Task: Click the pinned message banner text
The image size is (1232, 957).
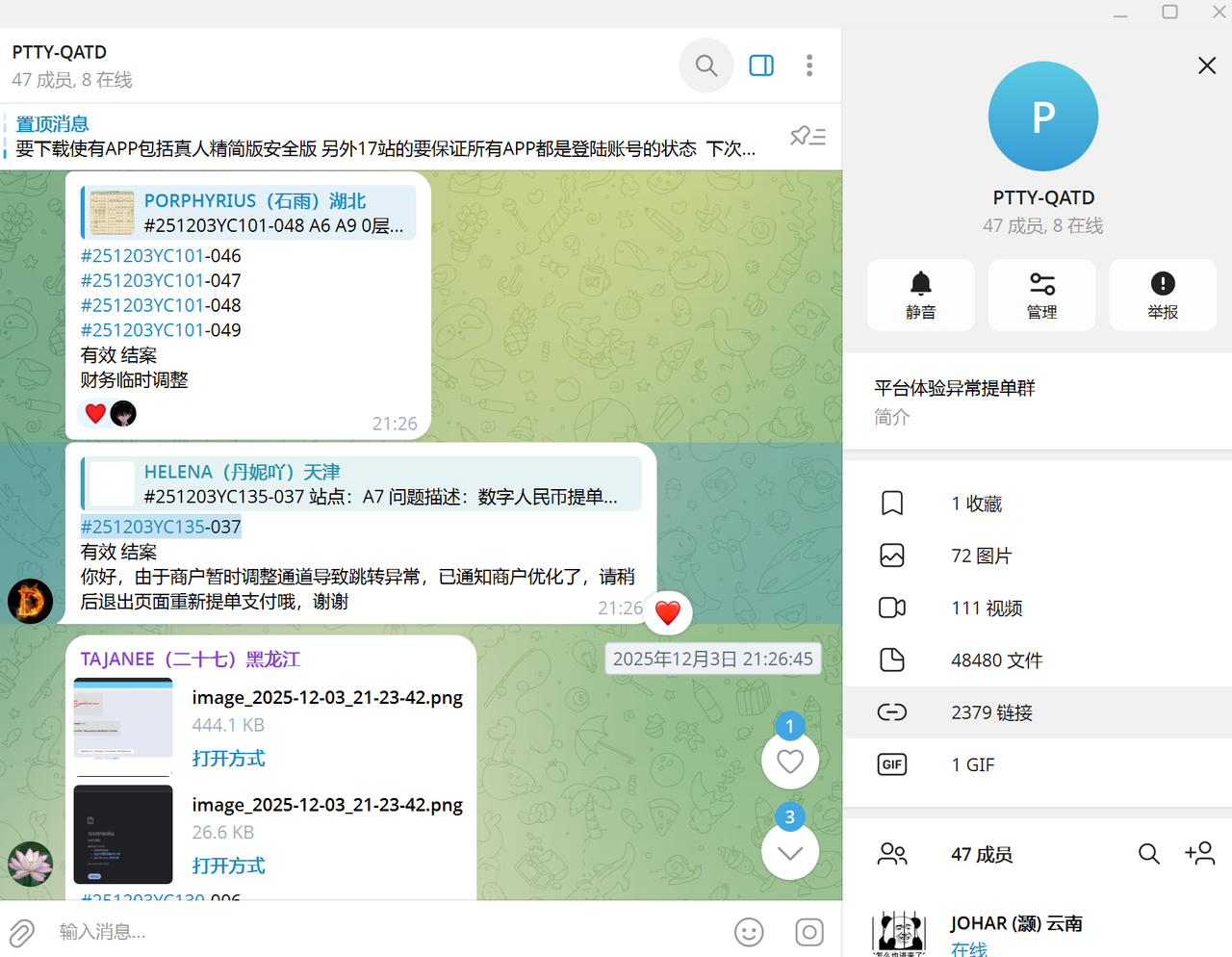Action: 385,148
